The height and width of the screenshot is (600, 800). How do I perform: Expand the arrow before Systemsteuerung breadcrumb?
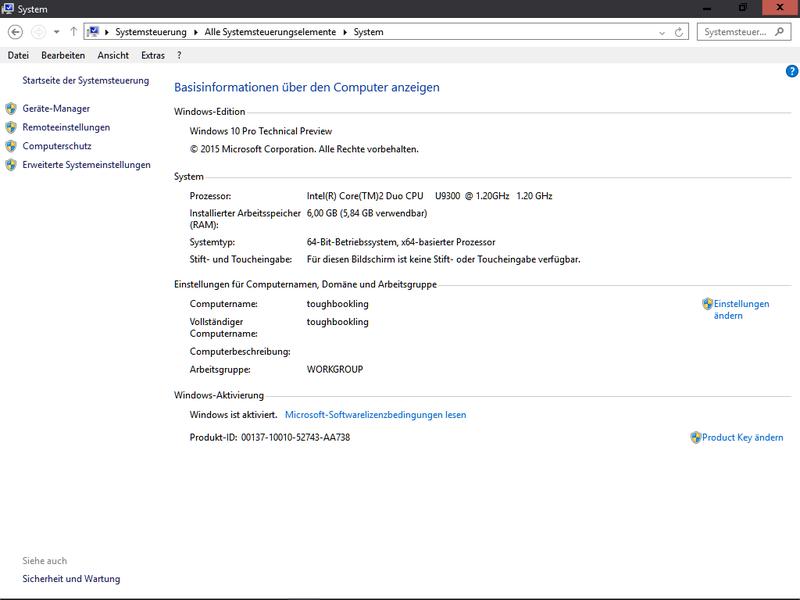[x=107, y=32]
